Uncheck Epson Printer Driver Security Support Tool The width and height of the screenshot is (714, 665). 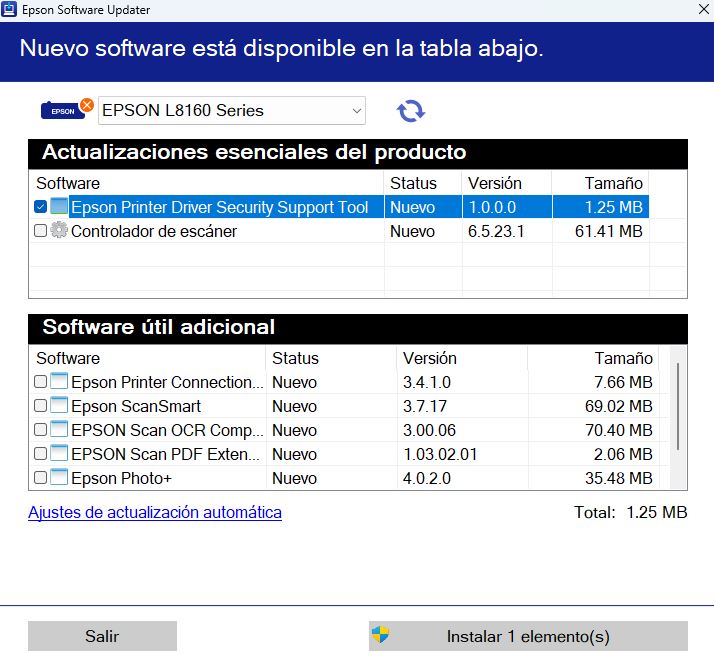click(x=41, y=207)
